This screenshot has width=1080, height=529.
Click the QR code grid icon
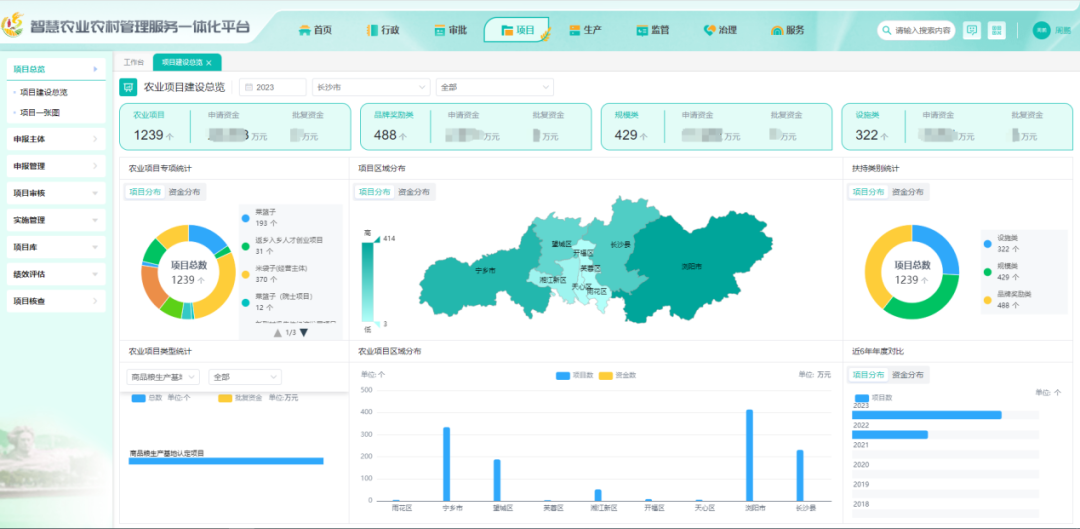pos(996,30)
